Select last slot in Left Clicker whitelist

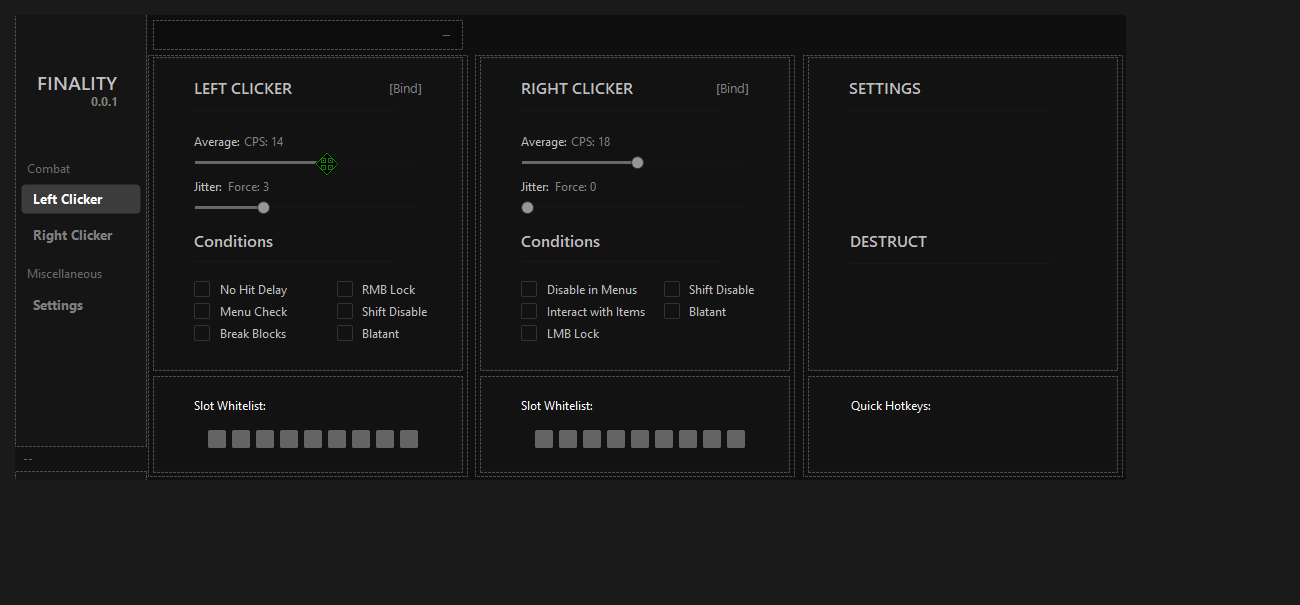tap(409, 439)
